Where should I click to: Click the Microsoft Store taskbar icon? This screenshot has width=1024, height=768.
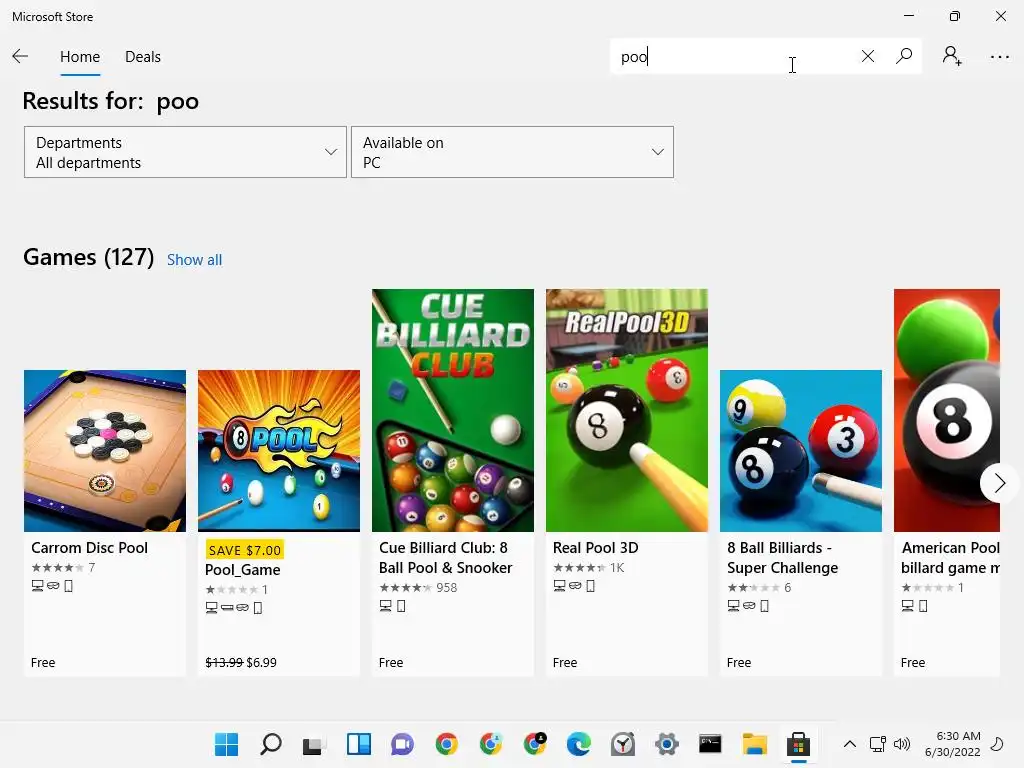tap(798, 744)
